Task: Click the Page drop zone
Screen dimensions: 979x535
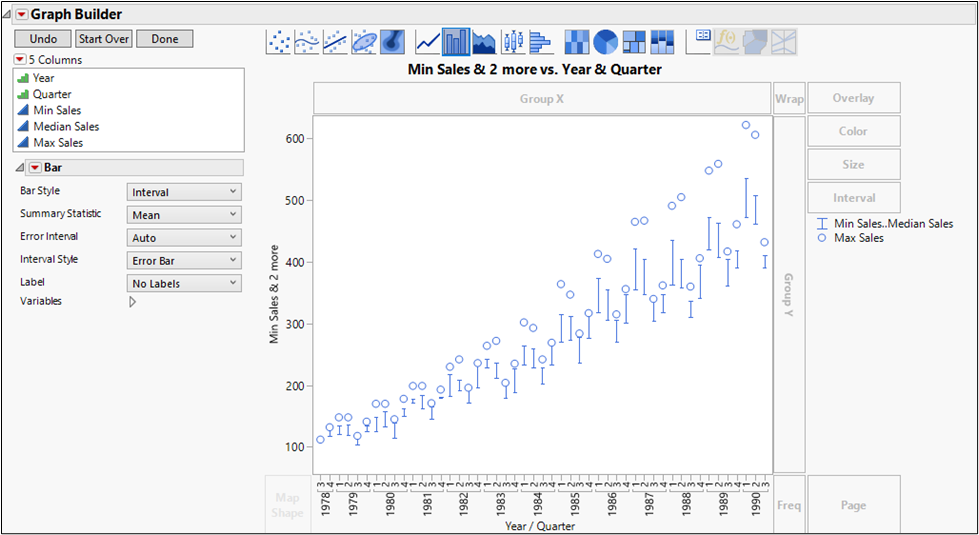Action: (854, 505)
